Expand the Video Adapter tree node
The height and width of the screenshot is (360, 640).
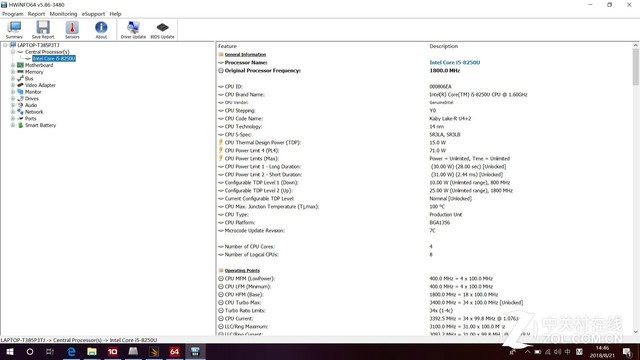coord(13,85)
